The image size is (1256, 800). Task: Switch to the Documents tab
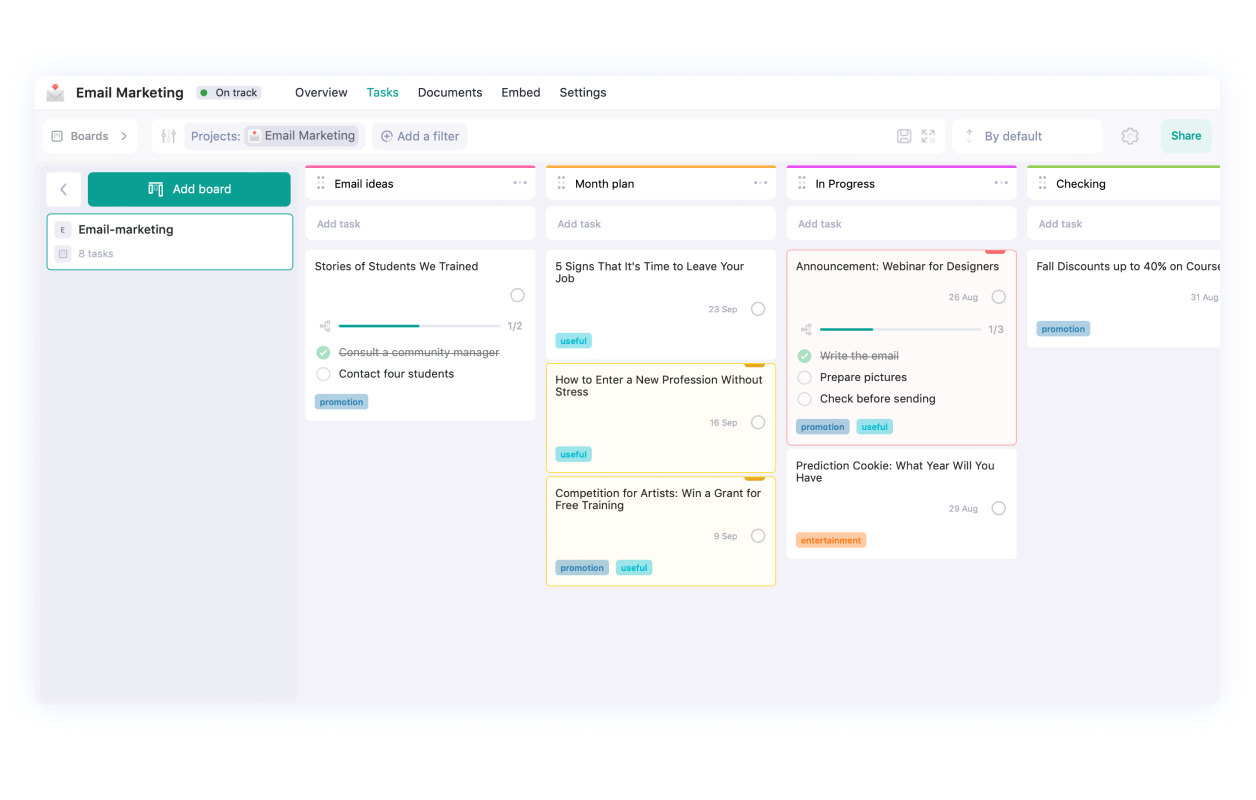tap(450, 92)
